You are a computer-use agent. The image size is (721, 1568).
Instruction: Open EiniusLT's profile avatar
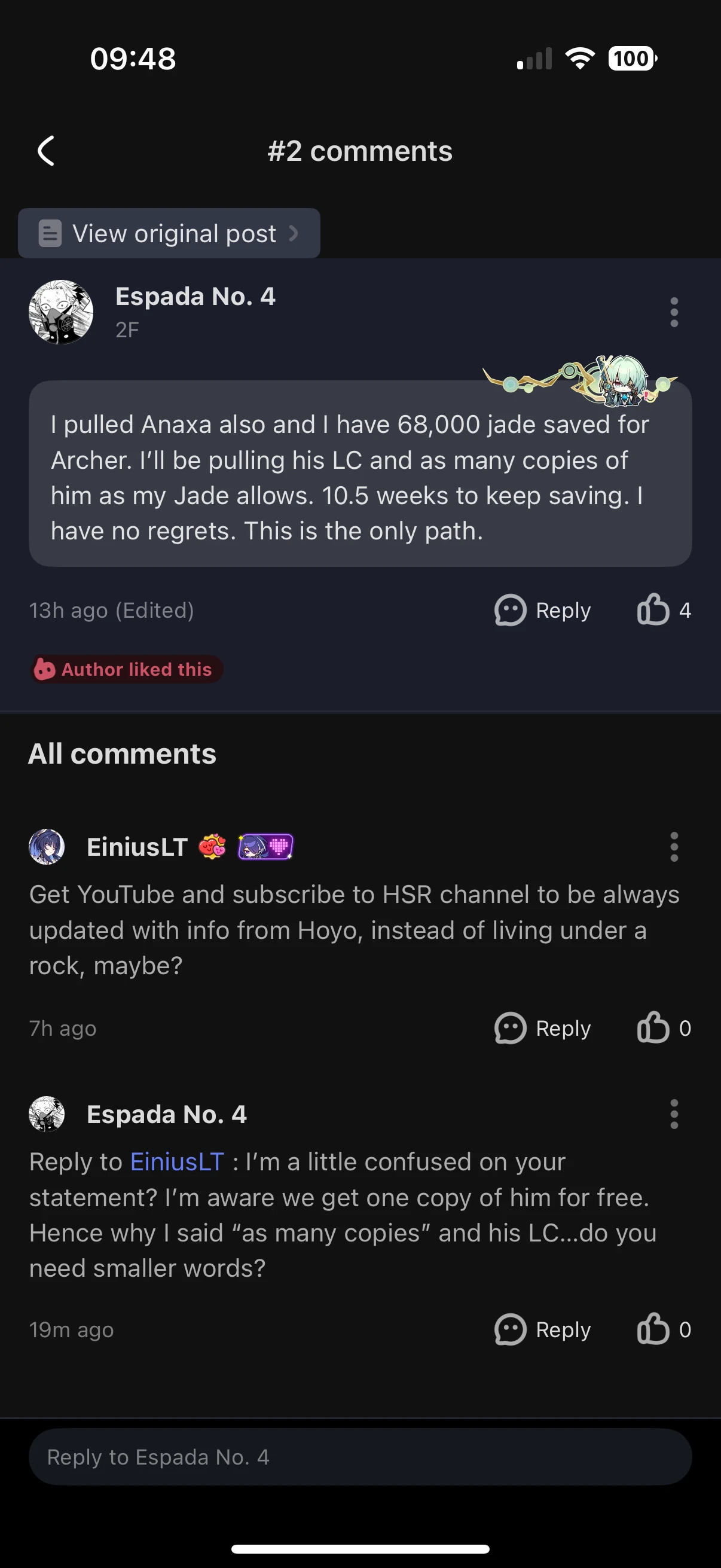click(x=46, y=847)
